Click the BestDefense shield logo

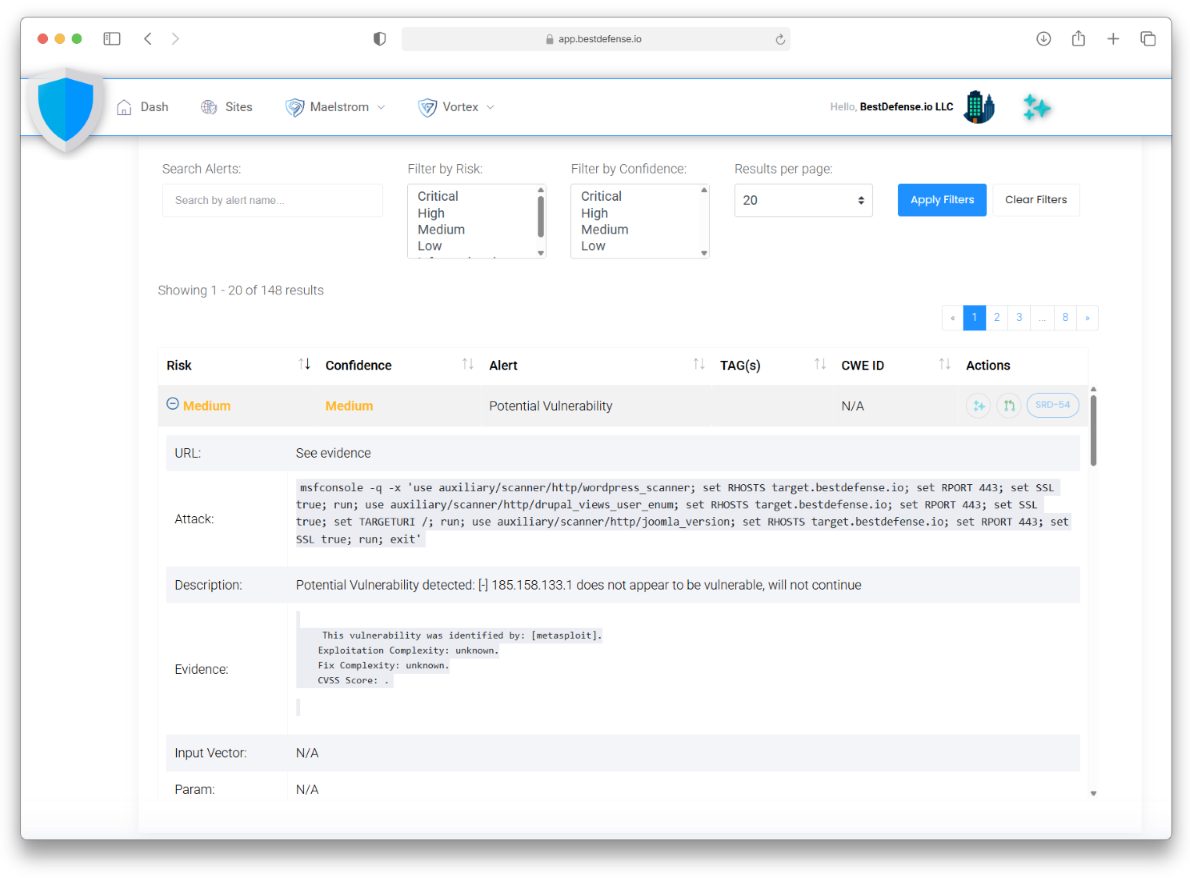pos(66,109)
